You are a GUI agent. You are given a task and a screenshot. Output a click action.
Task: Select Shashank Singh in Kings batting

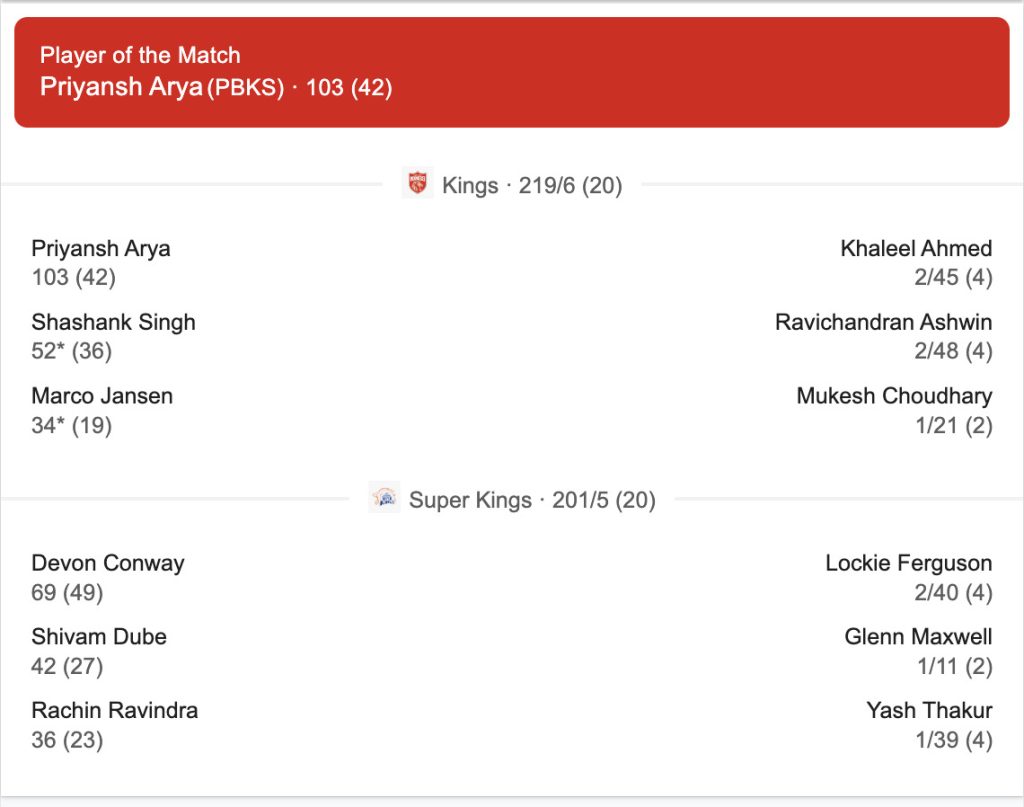(113, 322)
